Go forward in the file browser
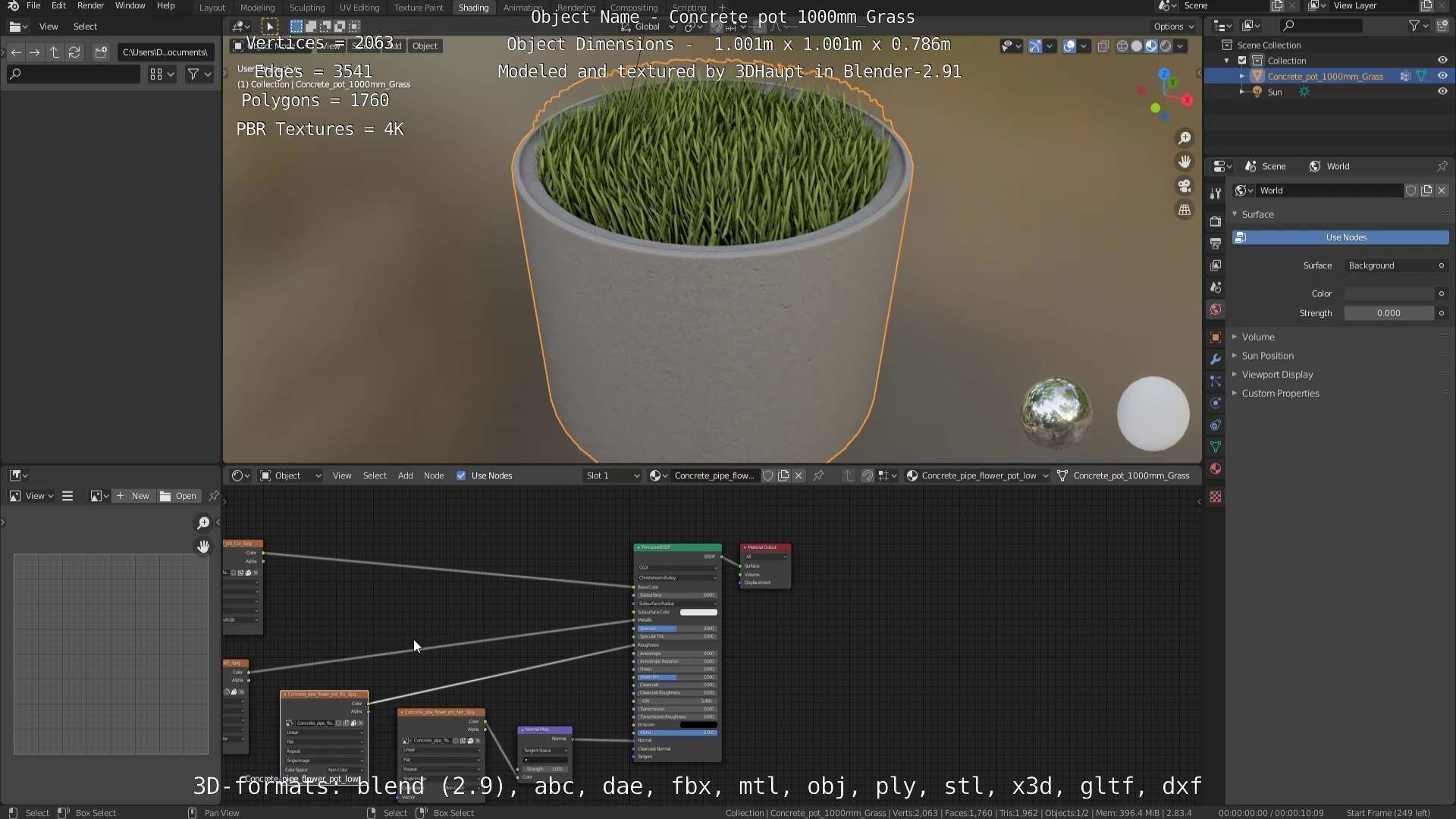Screen dimensions: 1456x819 tap(35, 52)
